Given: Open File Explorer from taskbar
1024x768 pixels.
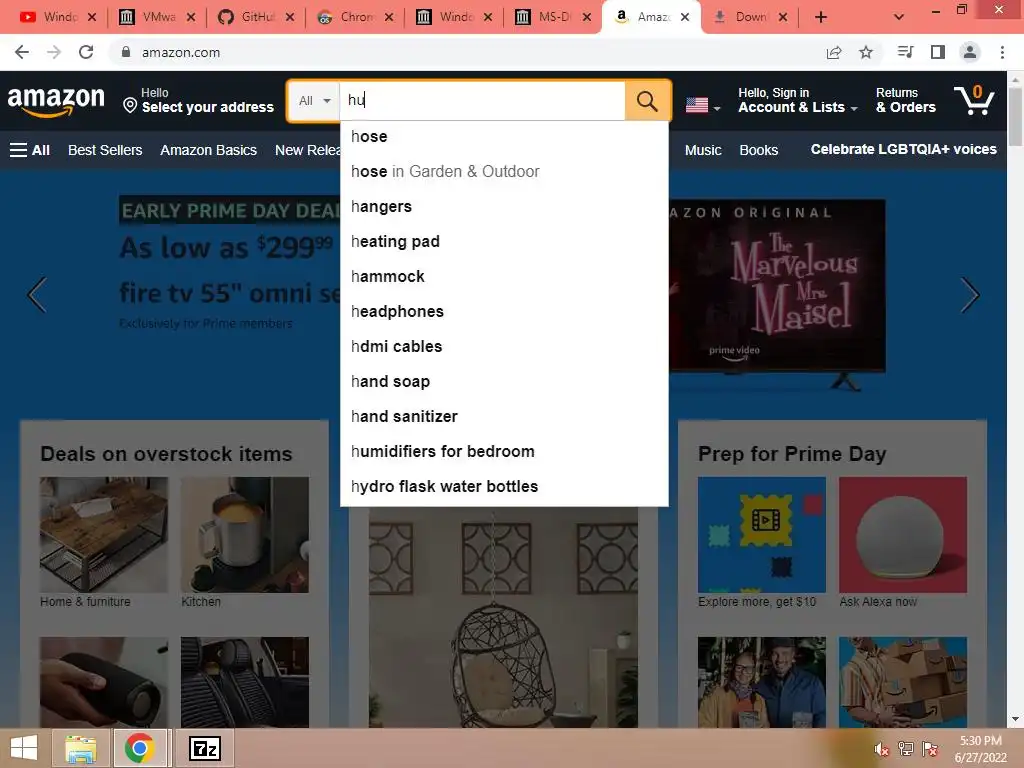Looking at the screenshot, I should point(81,748).
